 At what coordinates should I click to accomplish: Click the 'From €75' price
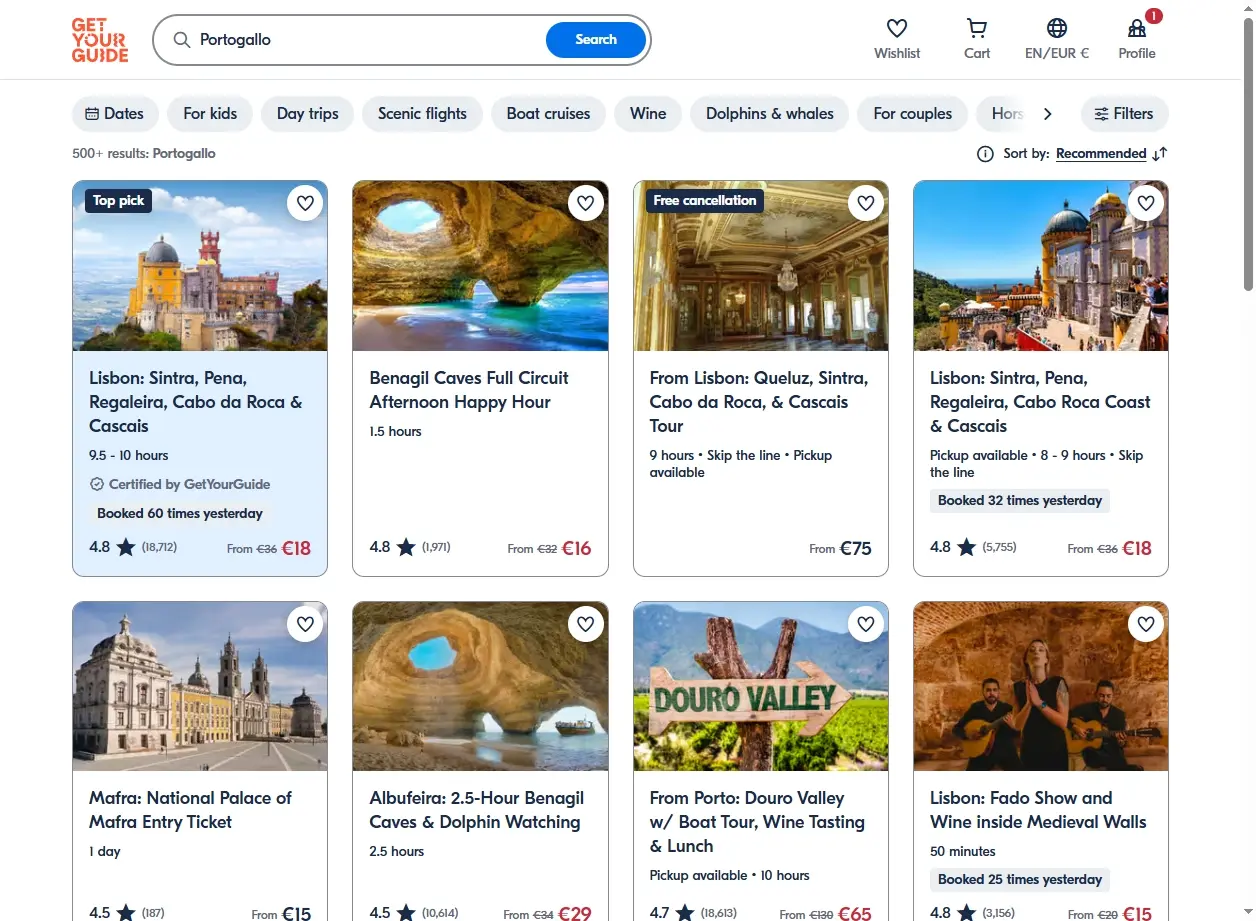(840, 548)
